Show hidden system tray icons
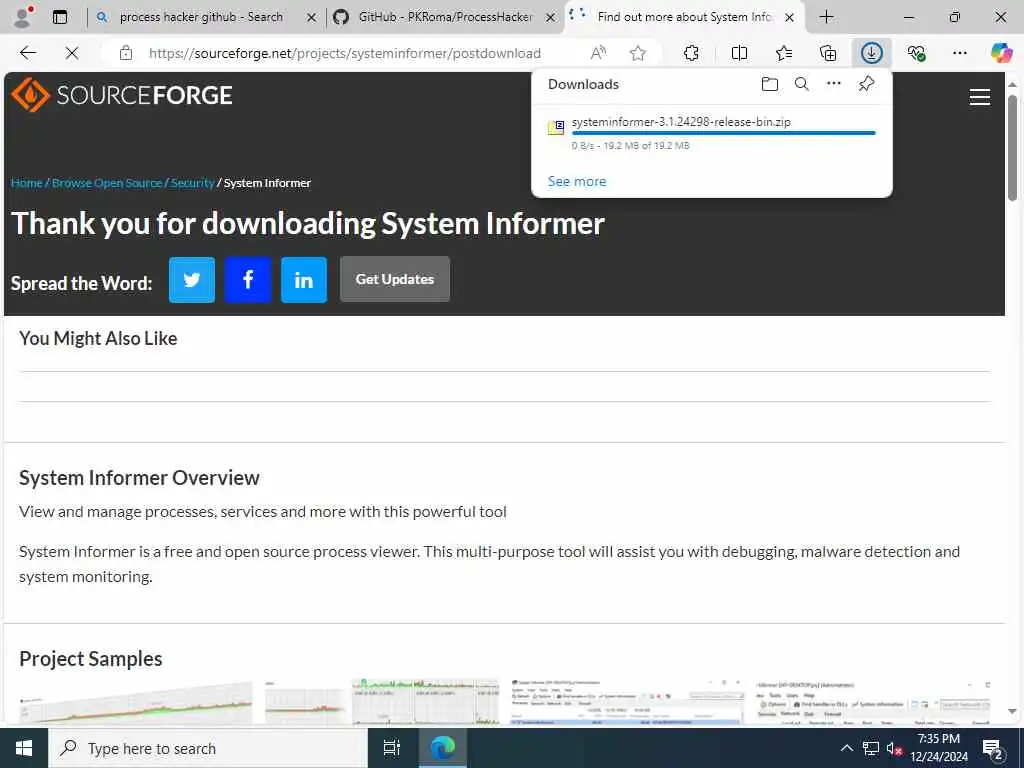 (x=846, y=748)
